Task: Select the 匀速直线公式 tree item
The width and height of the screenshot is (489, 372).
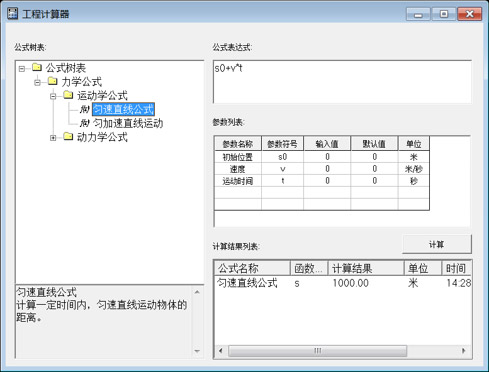Action: pos(123,109)
